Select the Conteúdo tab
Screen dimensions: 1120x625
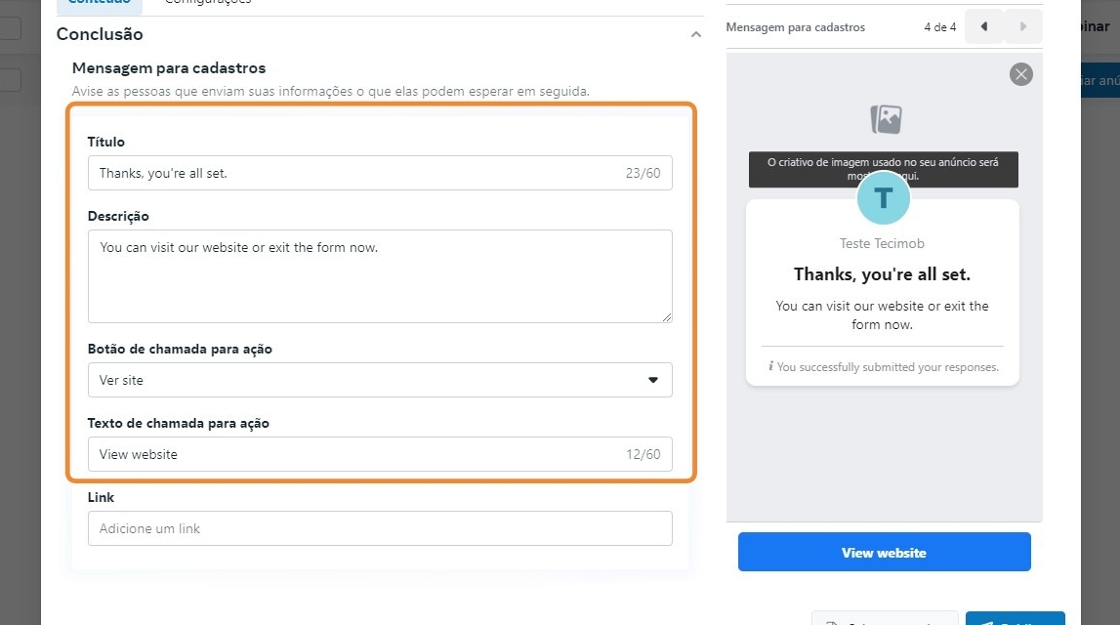98,3
